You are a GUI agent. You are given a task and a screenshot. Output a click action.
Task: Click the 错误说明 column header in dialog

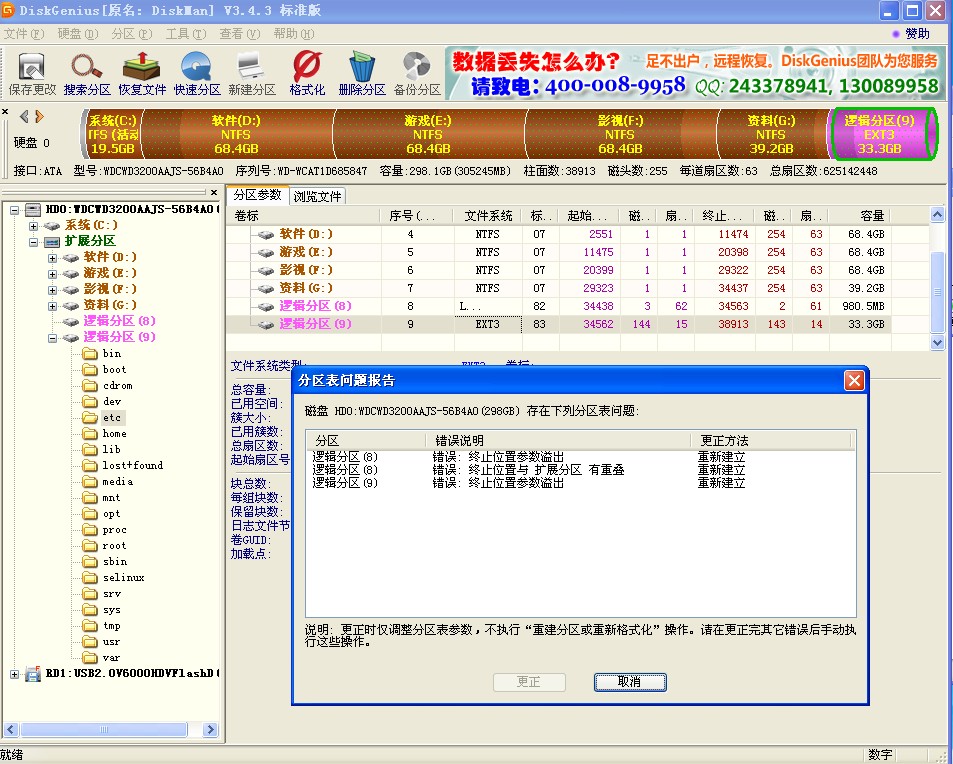pyautogui.click(x=558, y=441)
